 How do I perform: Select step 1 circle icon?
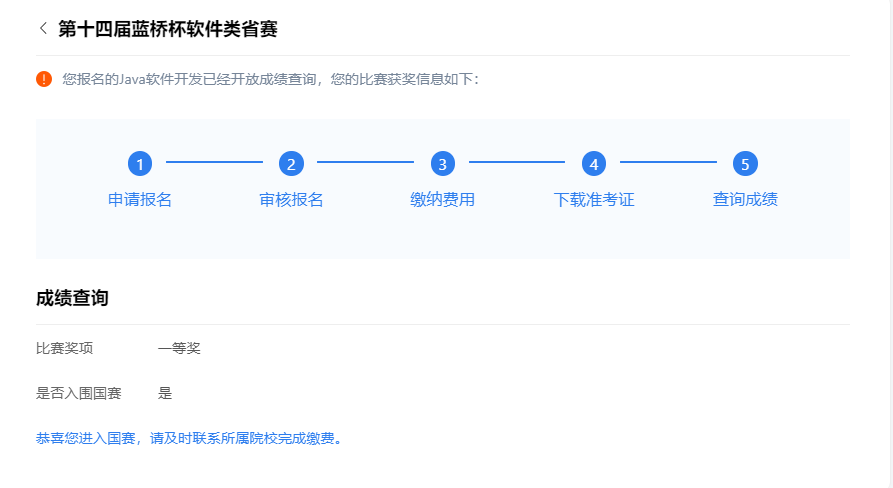click(140, 164)
